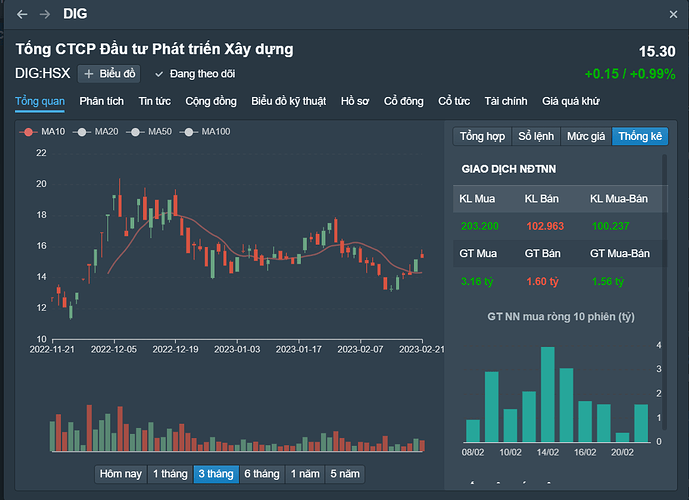The image size is (689, 500).
Task: Set chart range to 6 tháng
Action: pos(261,474)
